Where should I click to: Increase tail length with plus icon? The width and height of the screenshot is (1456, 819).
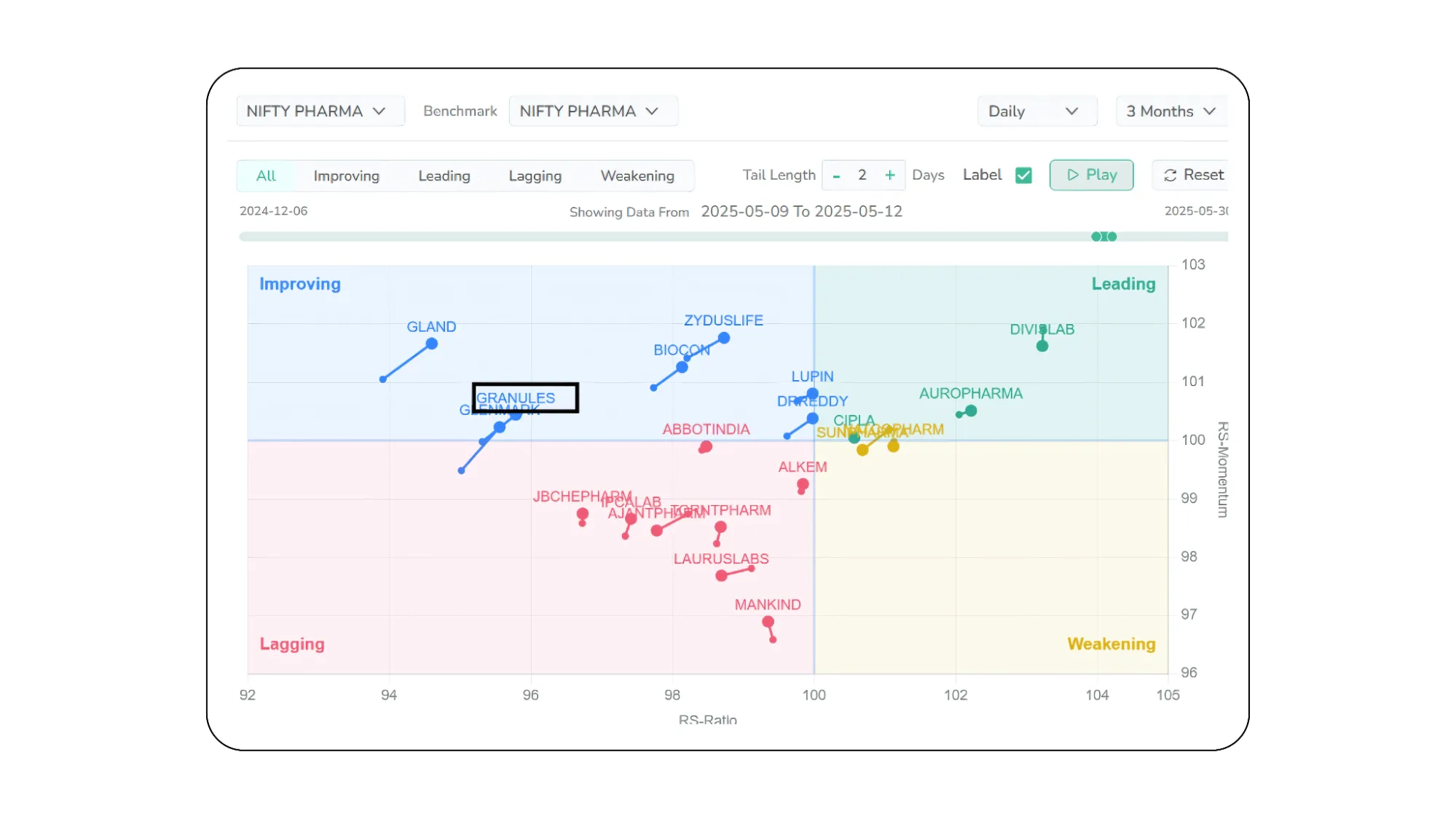click(x=889, y=175)
